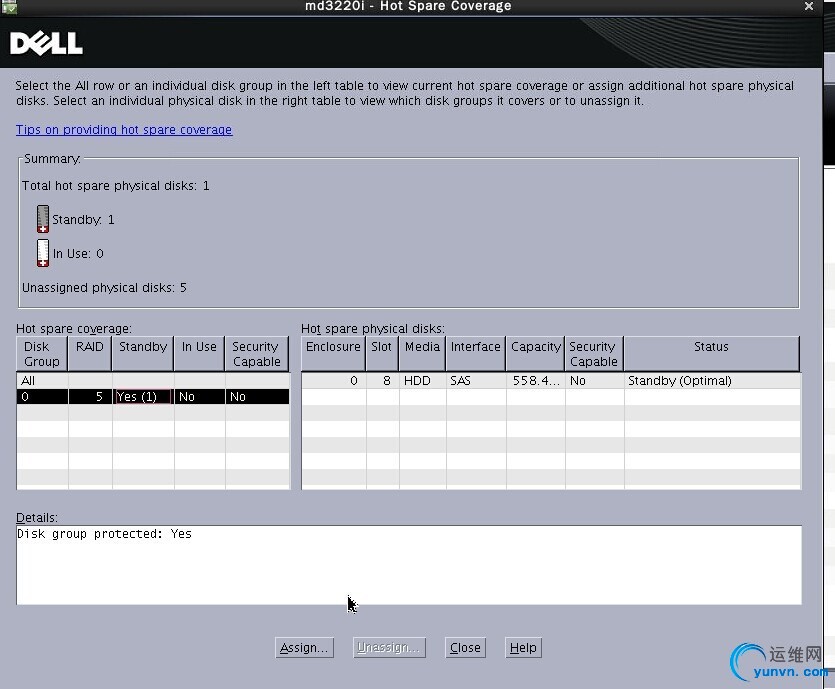Viewport: 835px width, 689px height.
Task: Click Unassigned physical disks: 5 text
Action: click(104, 288)
